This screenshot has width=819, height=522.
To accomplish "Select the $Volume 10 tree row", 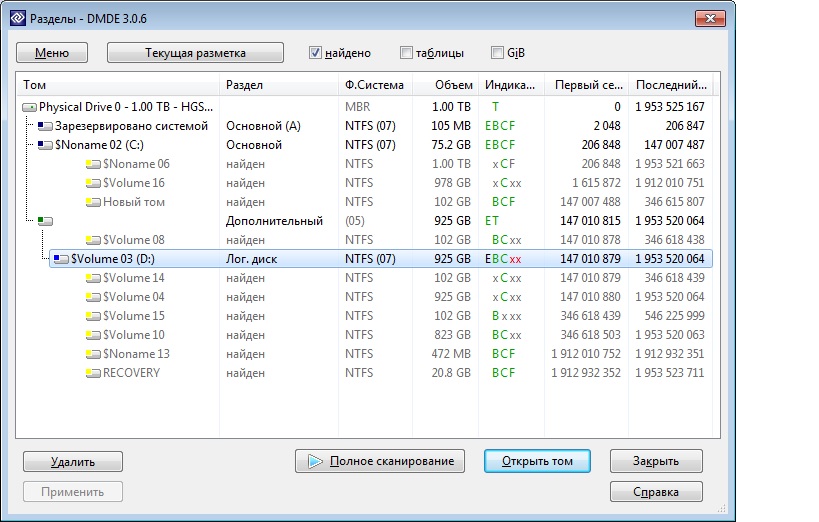I will tap(365, 335).
